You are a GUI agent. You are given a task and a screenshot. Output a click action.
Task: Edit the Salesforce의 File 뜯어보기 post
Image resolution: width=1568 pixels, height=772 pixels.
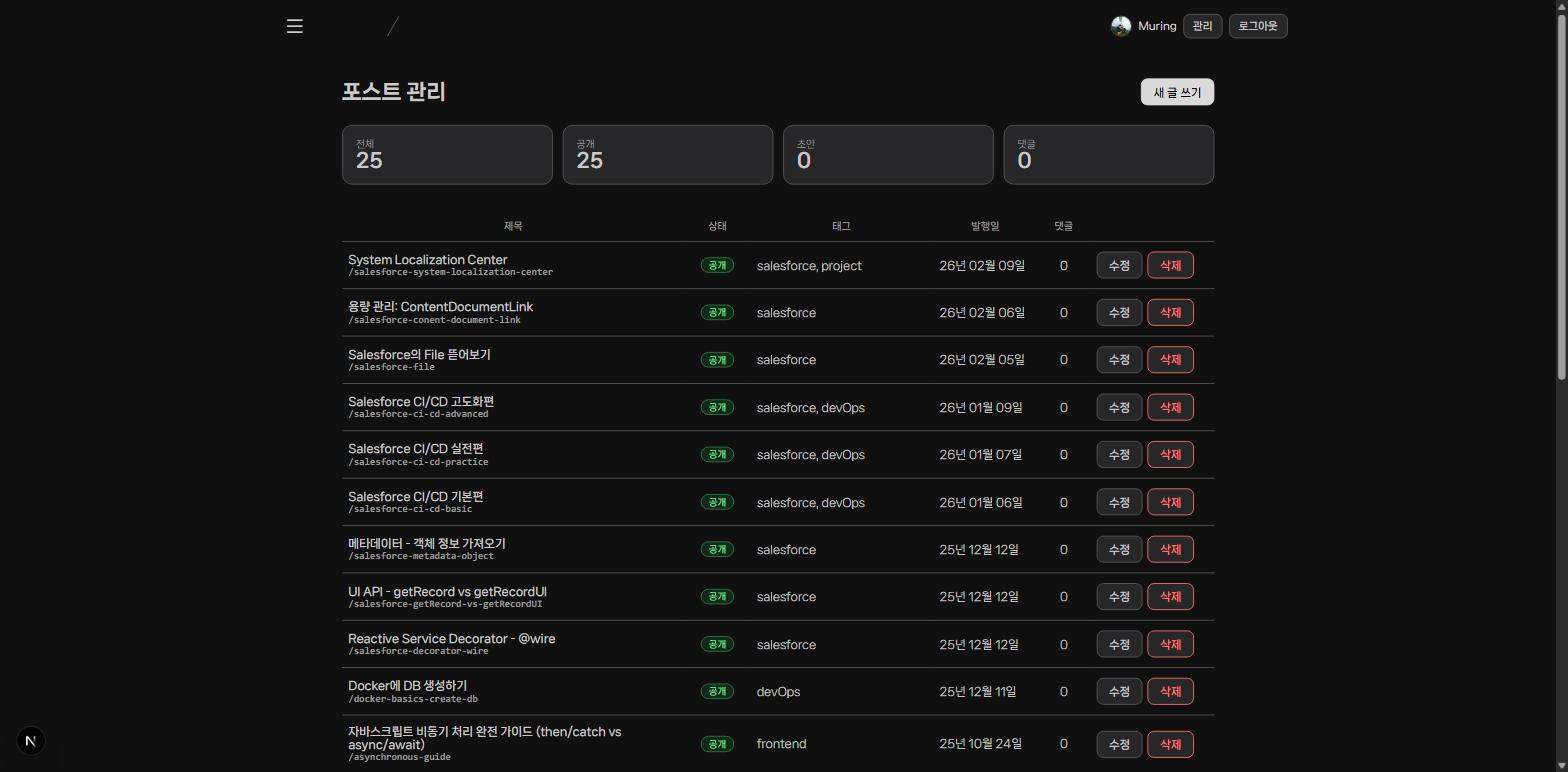1119,360
